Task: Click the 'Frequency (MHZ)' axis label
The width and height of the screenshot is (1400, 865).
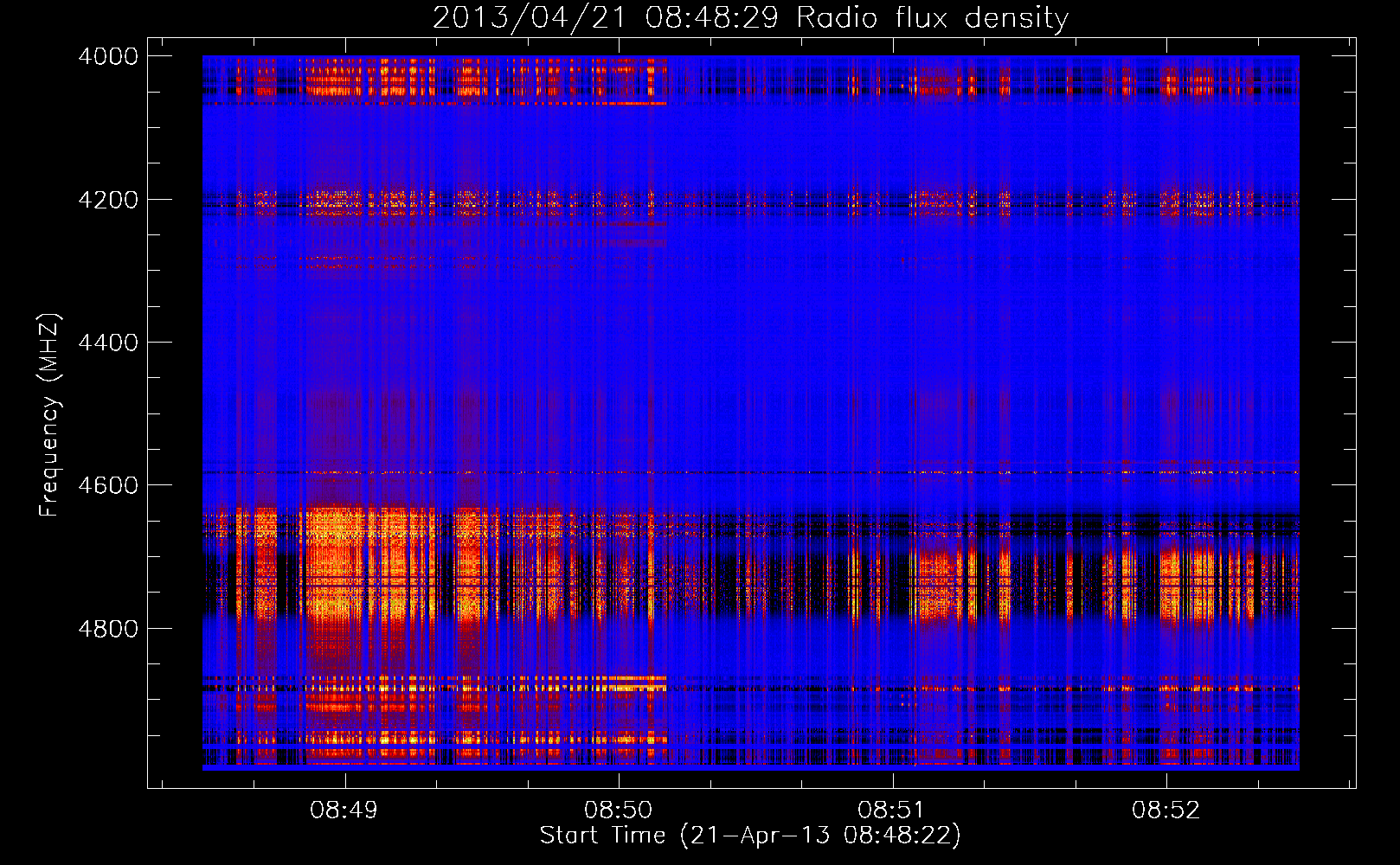Action: (50, 415)
